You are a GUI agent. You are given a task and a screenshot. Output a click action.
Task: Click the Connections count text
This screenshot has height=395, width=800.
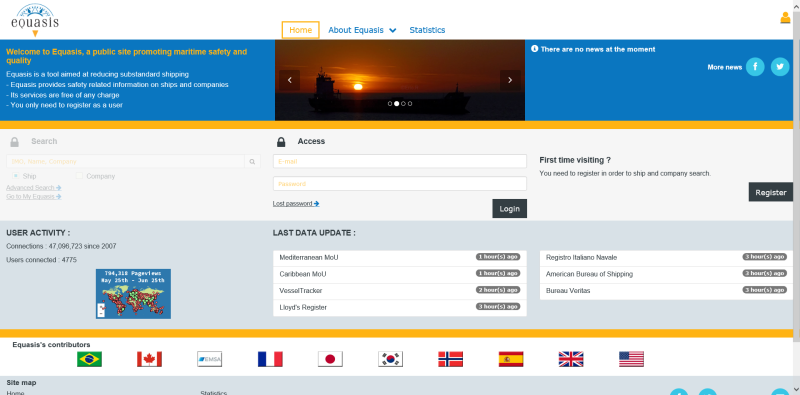click(x=61, y=246)
